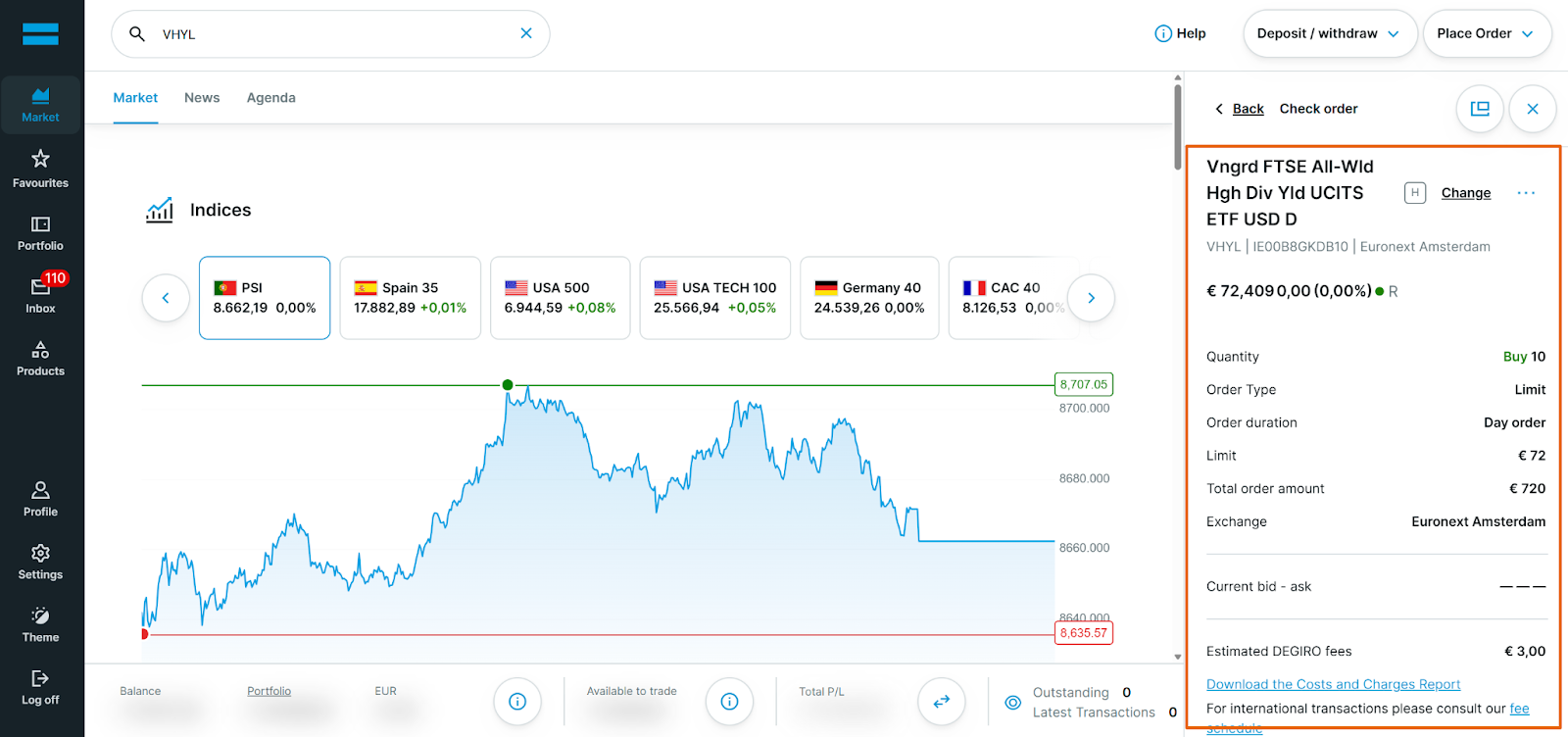Screen dimensions: 1568x737
Task: Click in the VHYL search field
Action: click(330, 34)
